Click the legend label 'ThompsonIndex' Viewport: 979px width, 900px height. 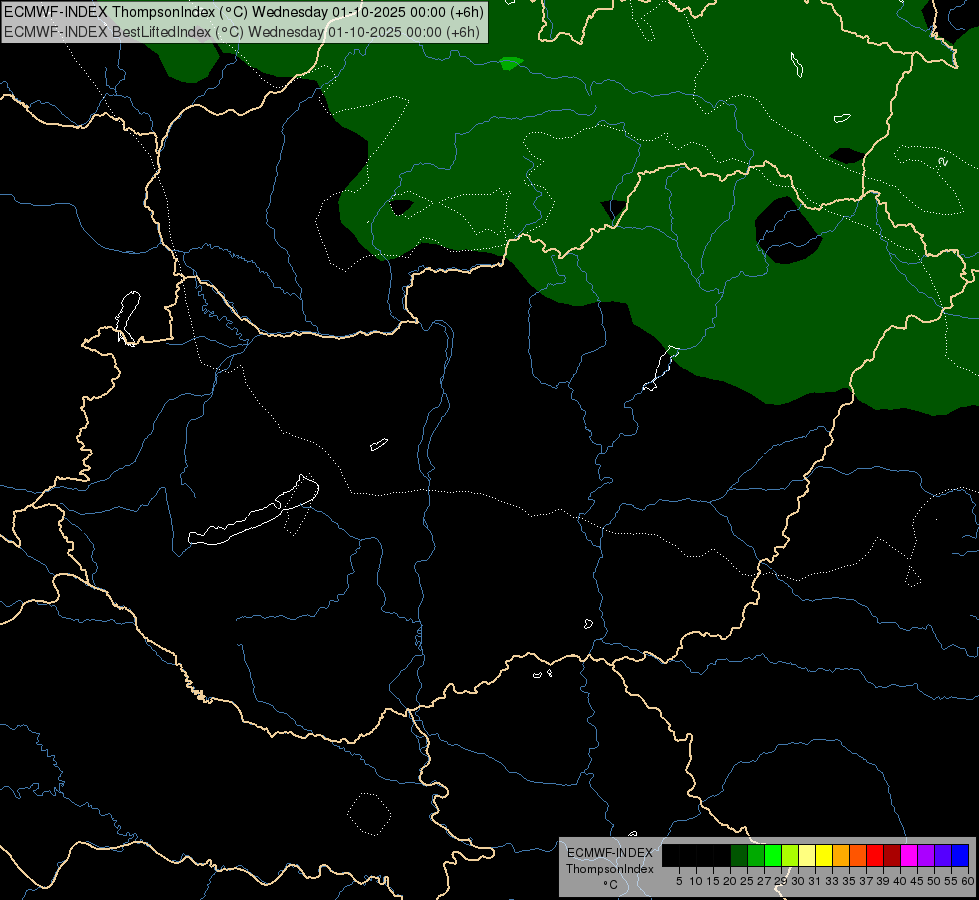[610, 869]
